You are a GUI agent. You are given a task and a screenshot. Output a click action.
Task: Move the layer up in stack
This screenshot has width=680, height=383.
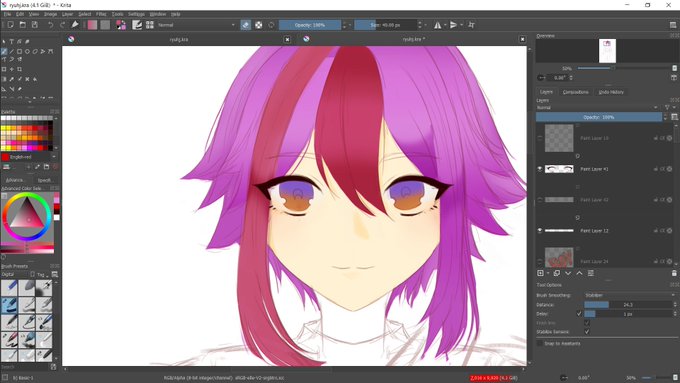[x=579, y=273]
